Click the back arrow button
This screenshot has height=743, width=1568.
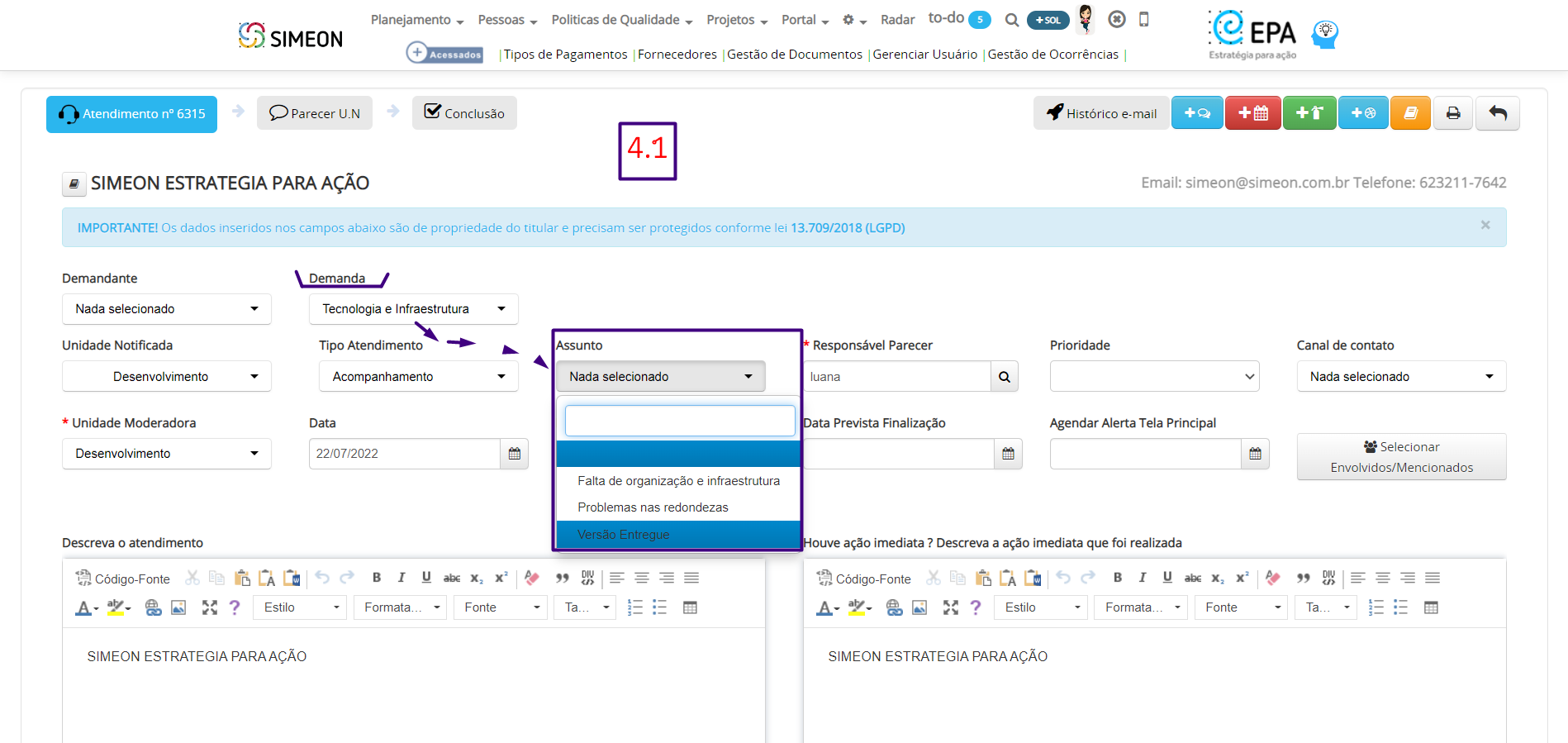(x=1497, y=113)
